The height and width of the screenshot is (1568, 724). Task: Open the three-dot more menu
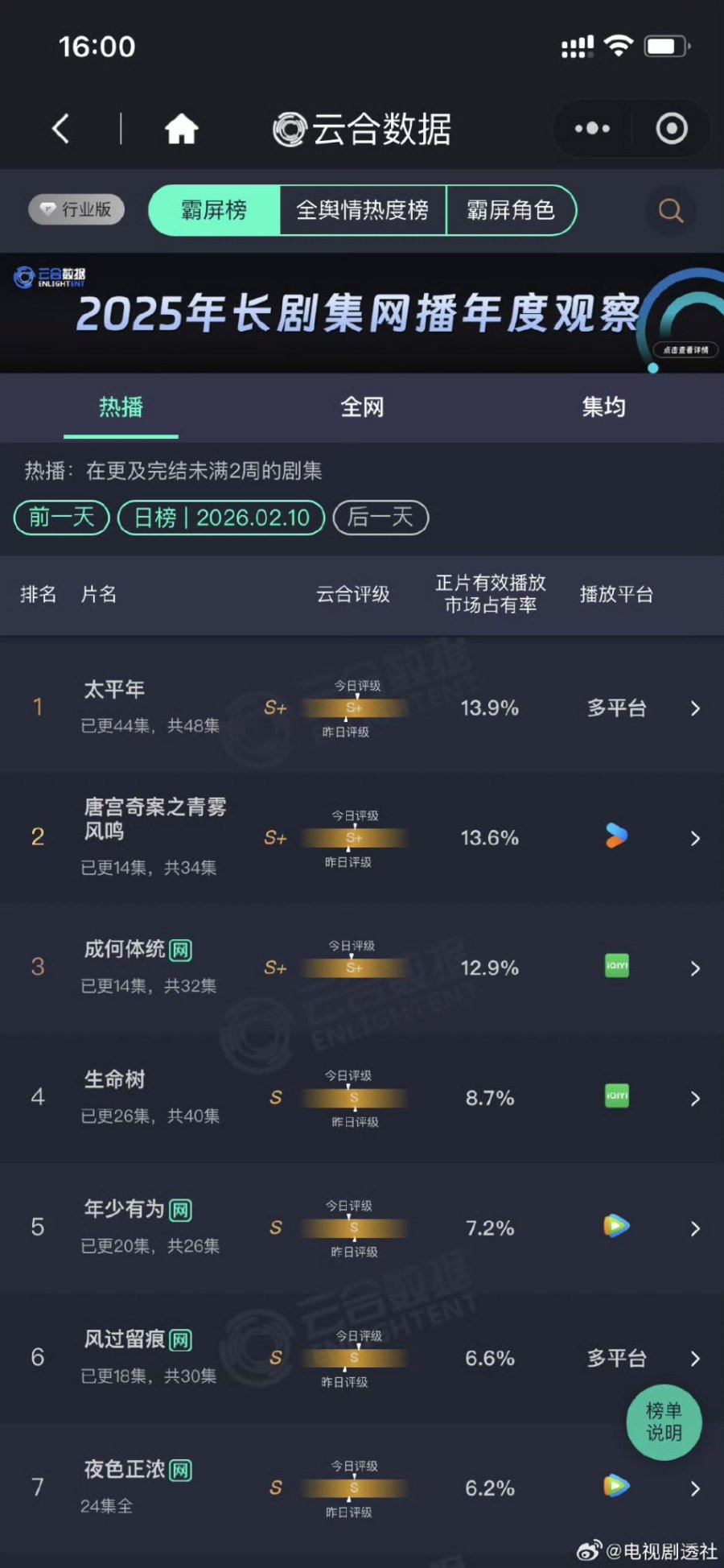pyautogui.click(x=592, y=129)
